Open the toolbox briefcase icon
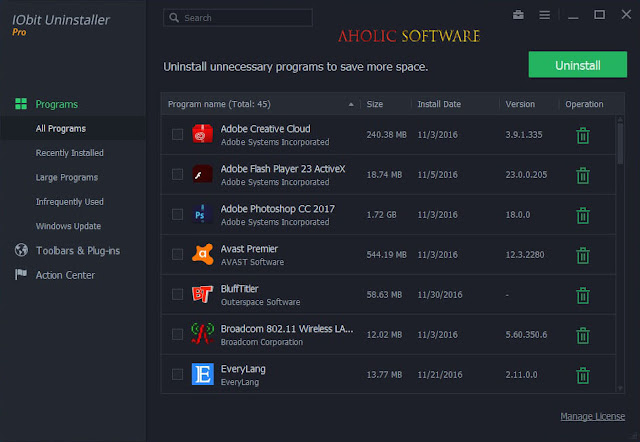 coord(518,15)
